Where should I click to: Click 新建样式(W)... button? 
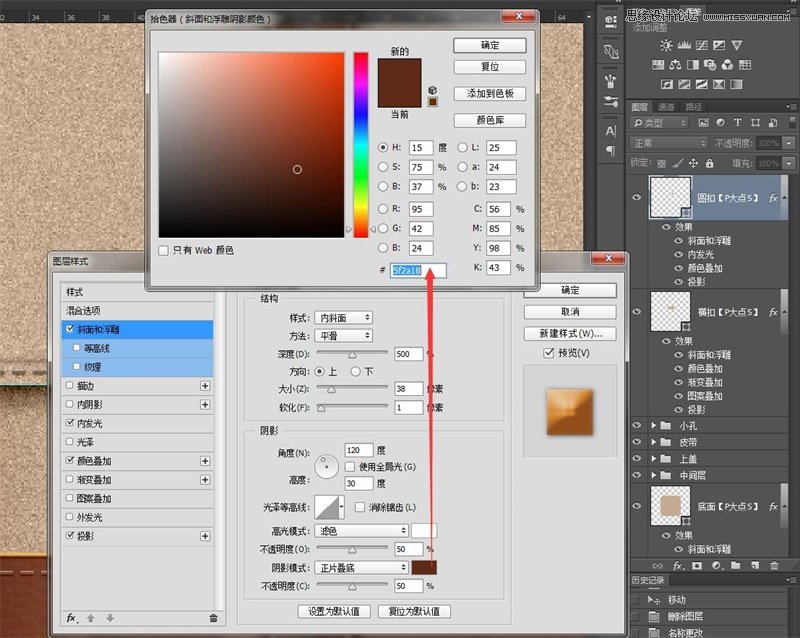click(570, 333)
